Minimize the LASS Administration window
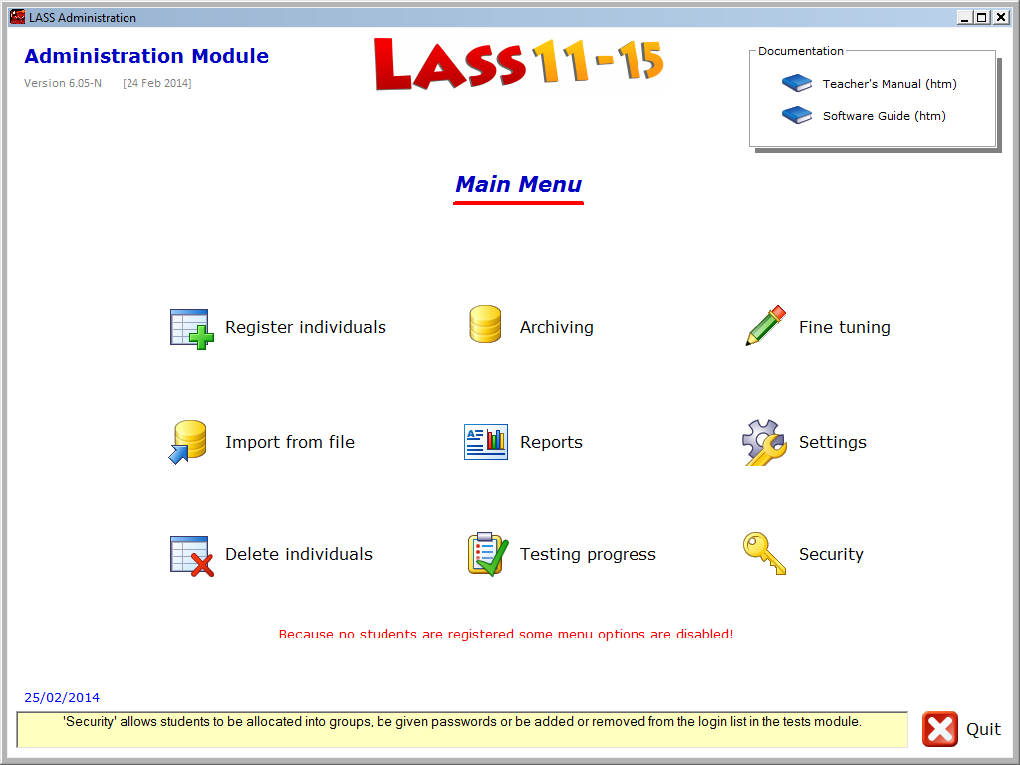This screenshot has width=1020, height=765. 965,18
